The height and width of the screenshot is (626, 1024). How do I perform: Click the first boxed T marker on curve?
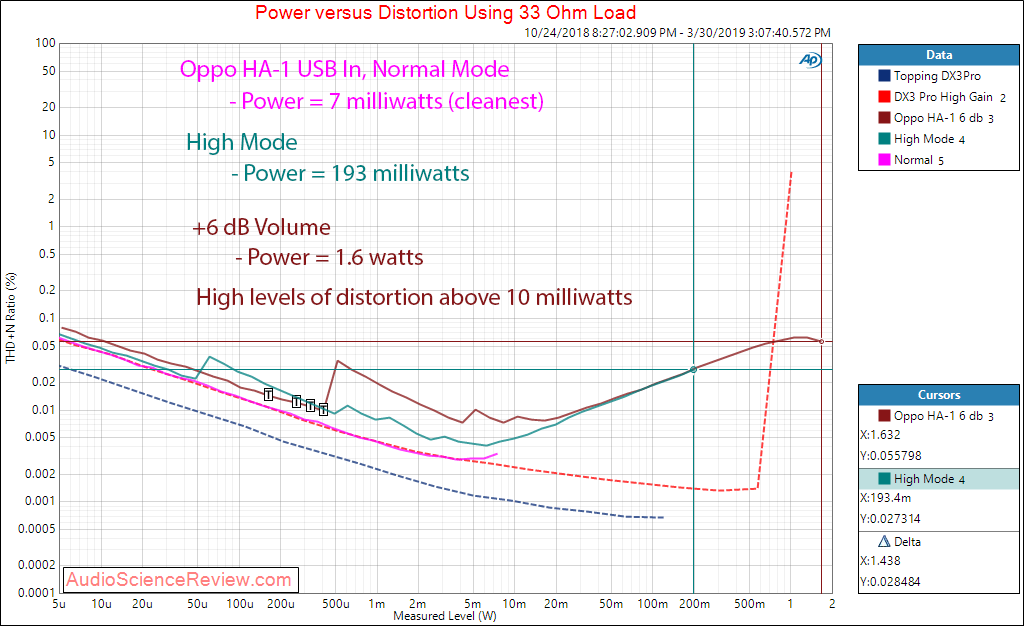[x=268, y=394]
